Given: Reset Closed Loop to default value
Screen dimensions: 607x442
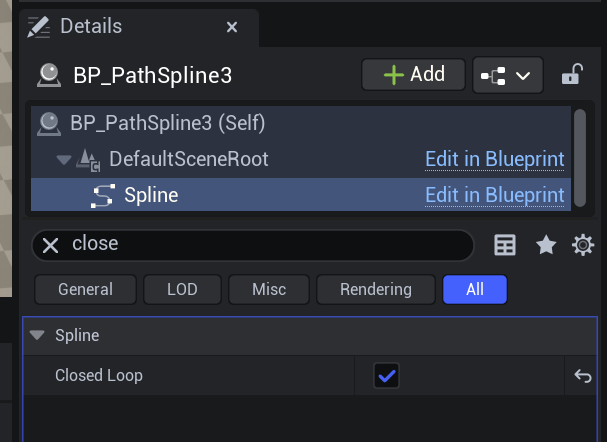Looking at the screenshot, I should click(583, 375).
